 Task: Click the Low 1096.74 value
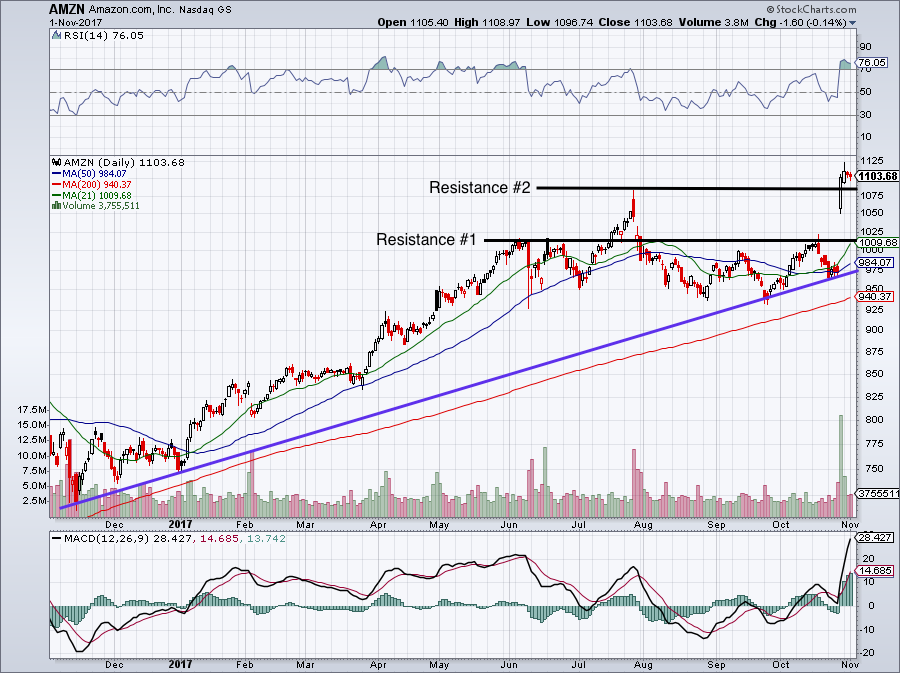click(559, 22)
